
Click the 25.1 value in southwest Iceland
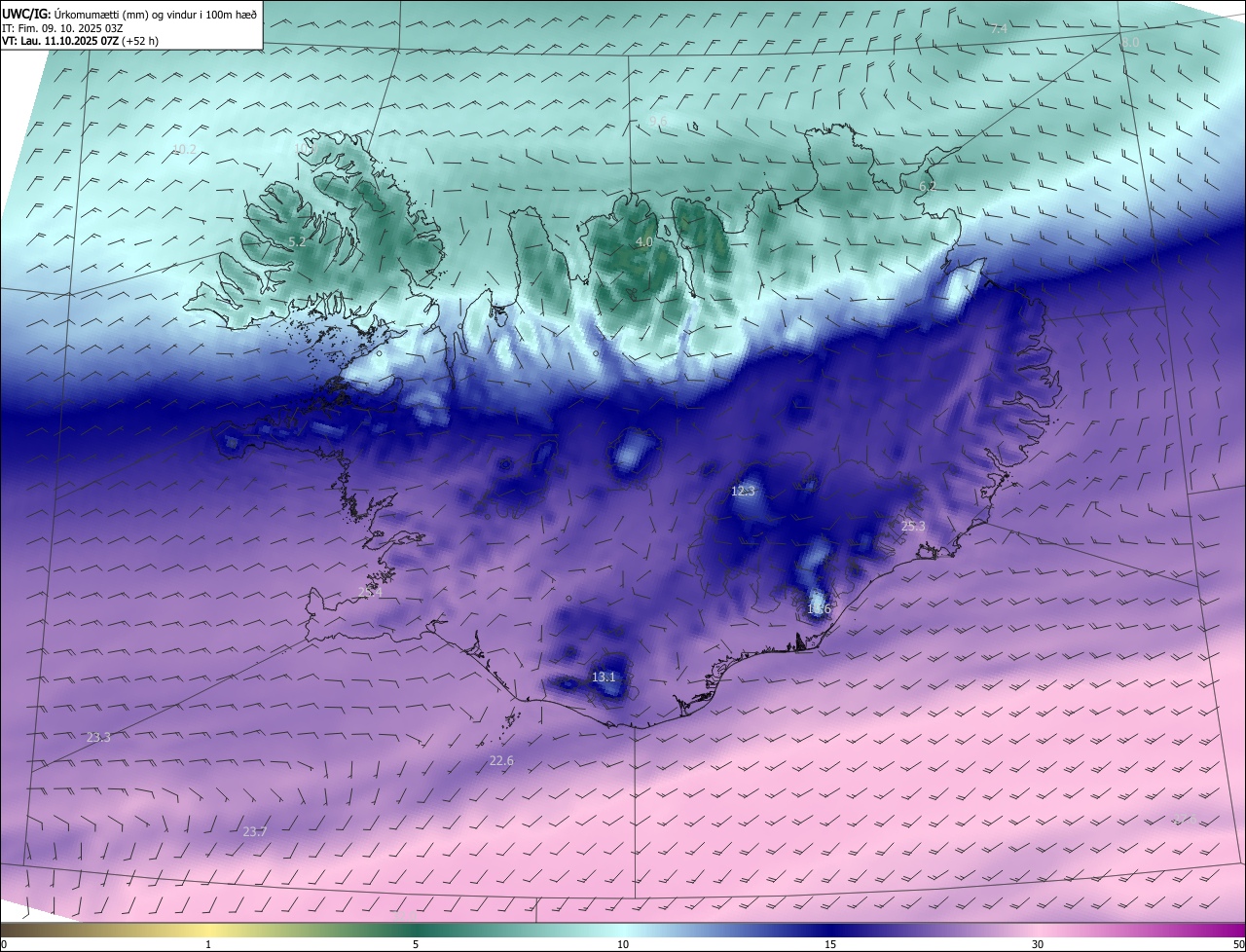(x=370, y=592)
